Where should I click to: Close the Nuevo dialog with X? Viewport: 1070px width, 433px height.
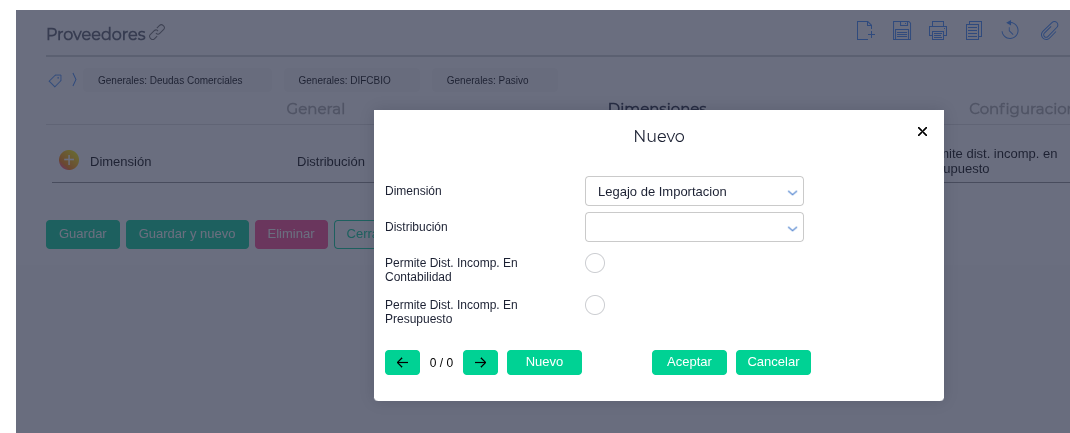(x=922, y=131)
